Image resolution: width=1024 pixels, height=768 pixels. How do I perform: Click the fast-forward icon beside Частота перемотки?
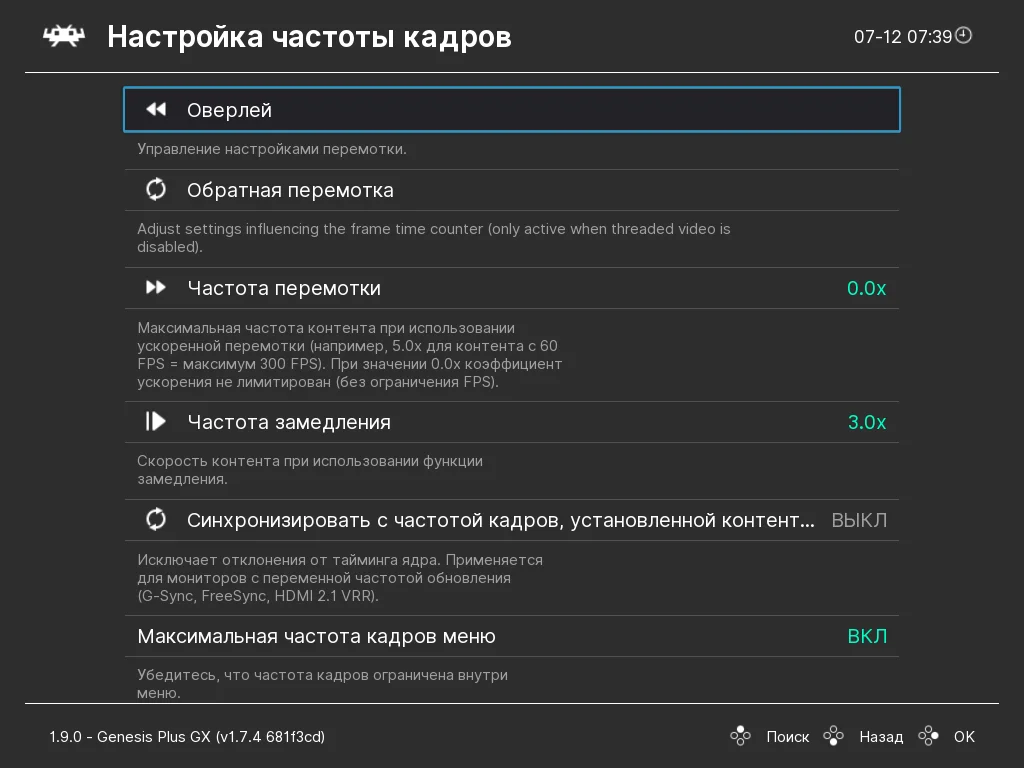pos(156,288)
